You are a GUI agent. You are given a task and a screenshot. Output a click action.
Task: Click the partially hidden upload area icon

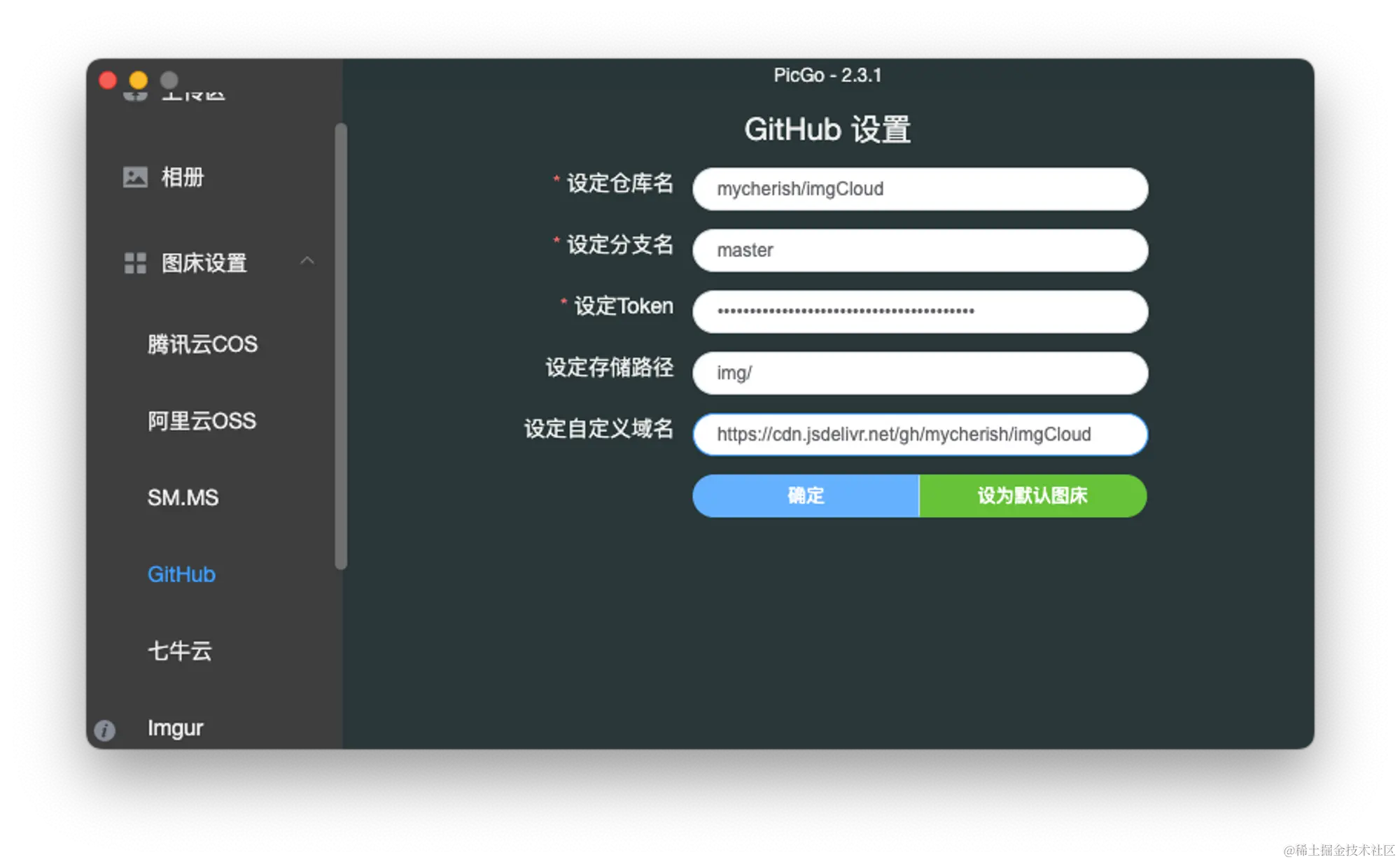[135, 97]
